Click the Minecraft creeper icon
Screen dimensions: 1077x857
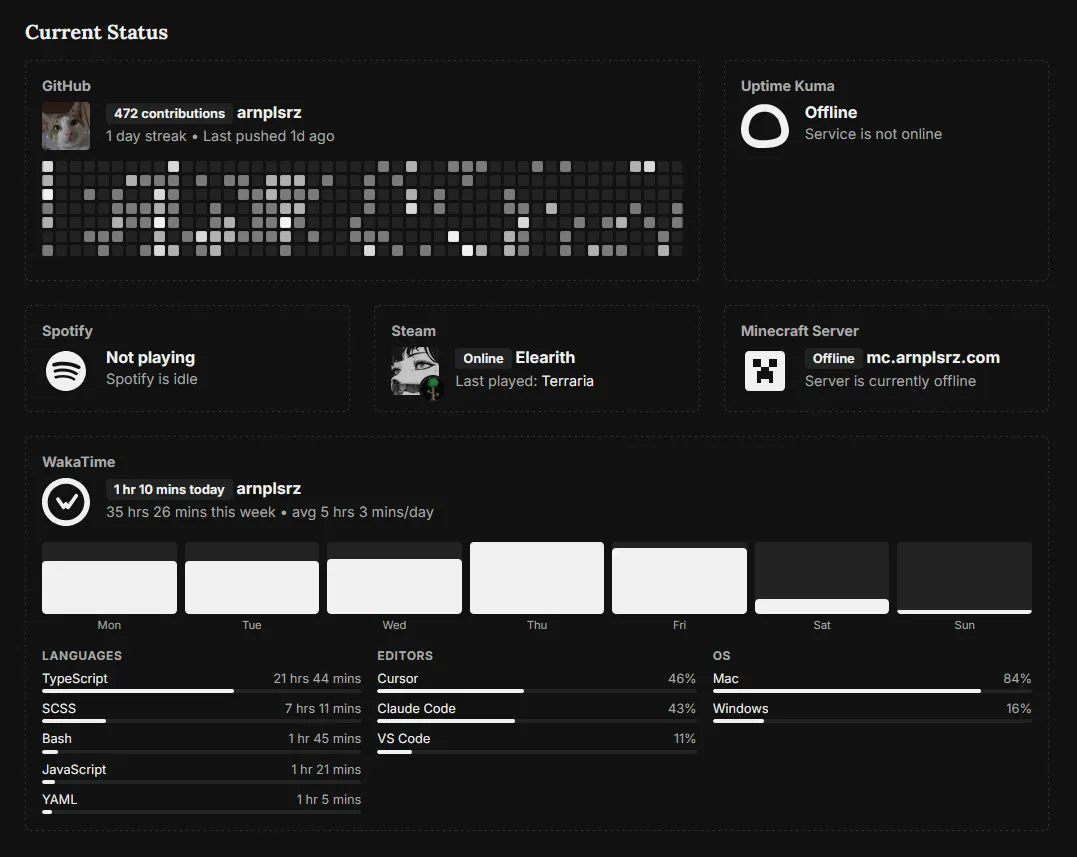[764, 371]
